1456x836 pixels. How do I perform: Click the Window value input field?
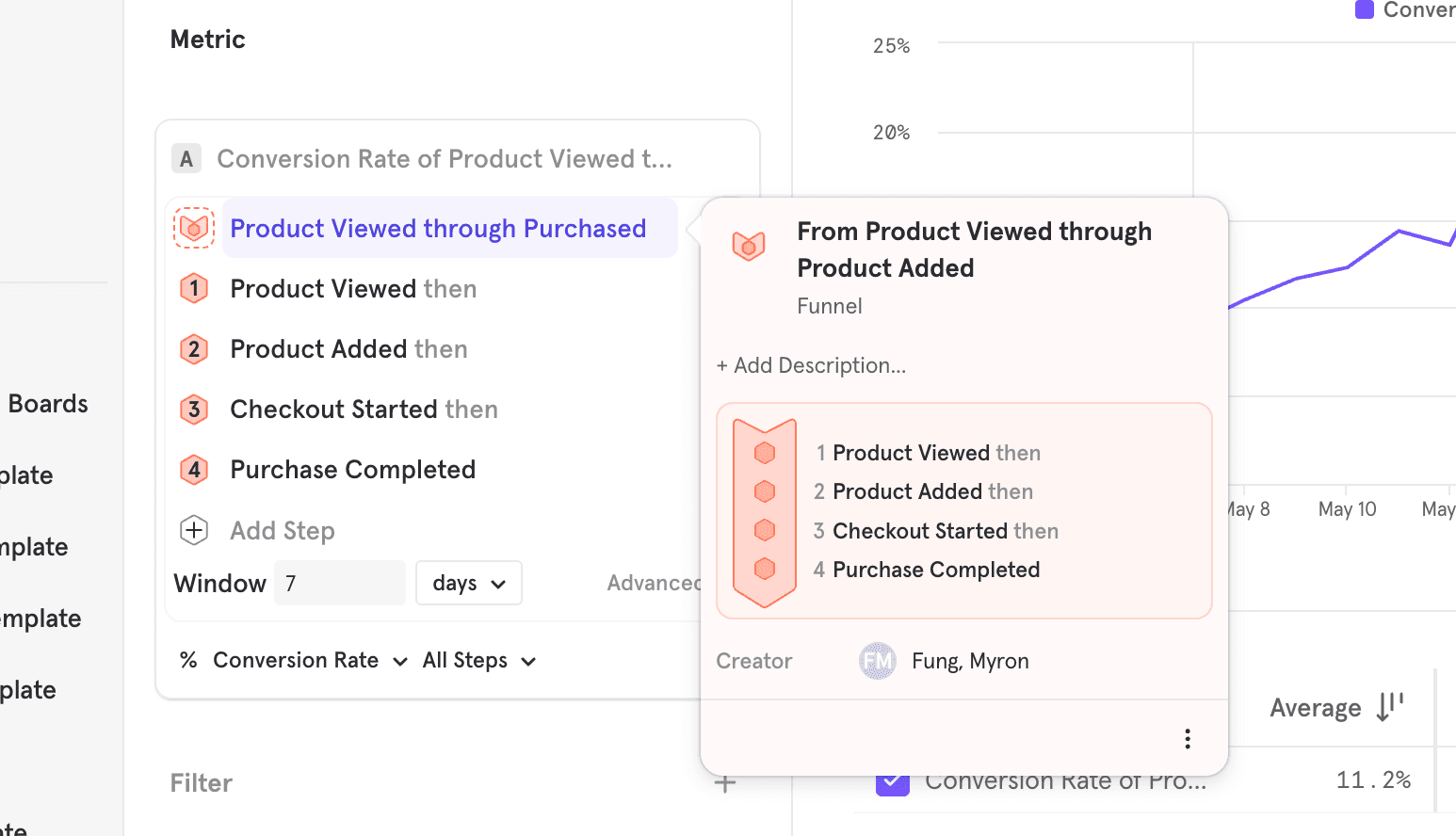pyautogui.click(x=339, y=584)
